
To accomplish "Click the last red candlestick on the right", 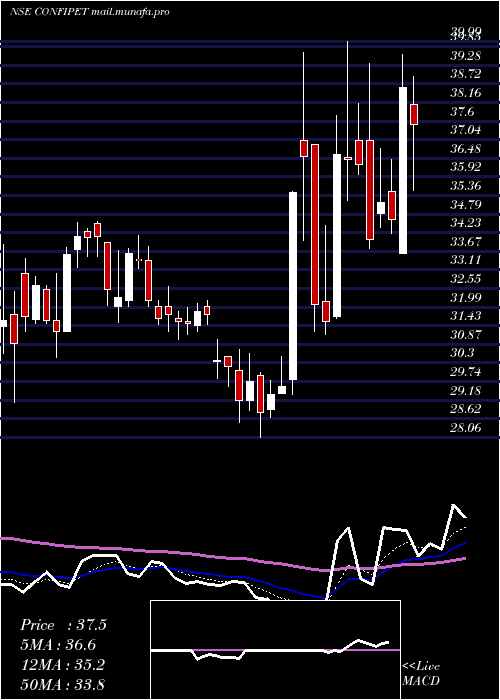I will [x=414, y=114].
